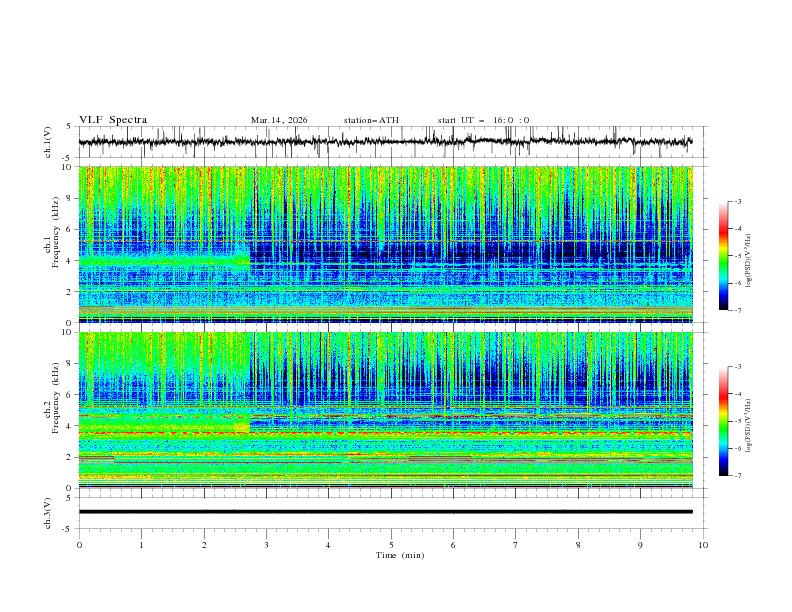Viewport: 792px width, 612px height.
Task: Select the "start UT = 16:0 :0" text
Action: [x=483, y=120]
